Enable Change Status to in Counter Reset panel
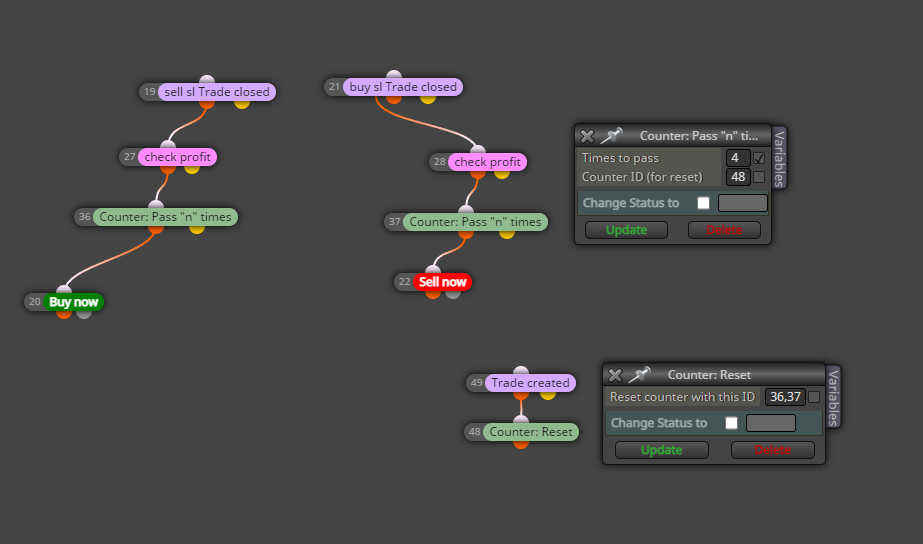The height and width of the screenshot is (544, 923). 731,423
